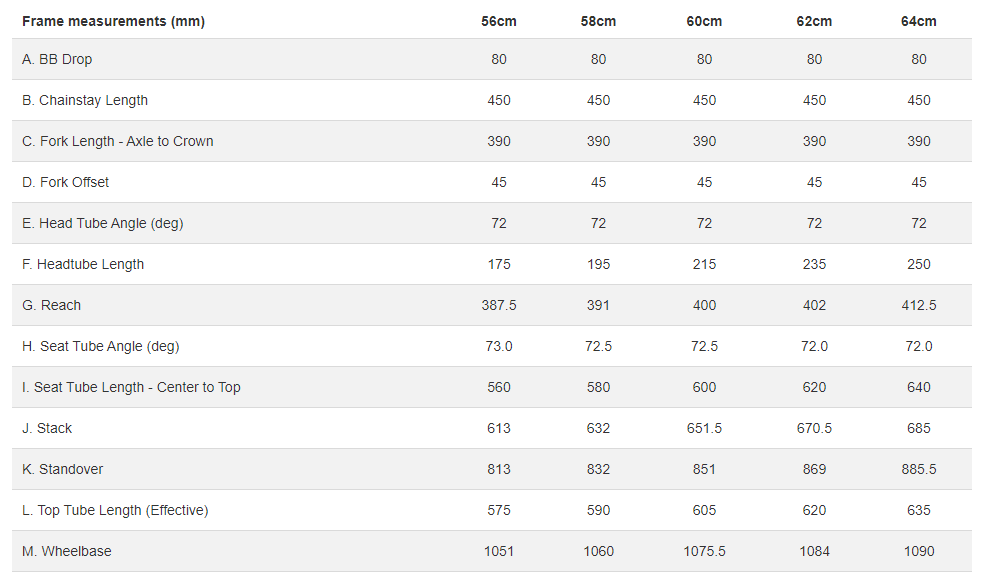987x588 pixels.
Task: Select the A. BB Drop row label
Action: pyautogui.click(x=57, y=59)
